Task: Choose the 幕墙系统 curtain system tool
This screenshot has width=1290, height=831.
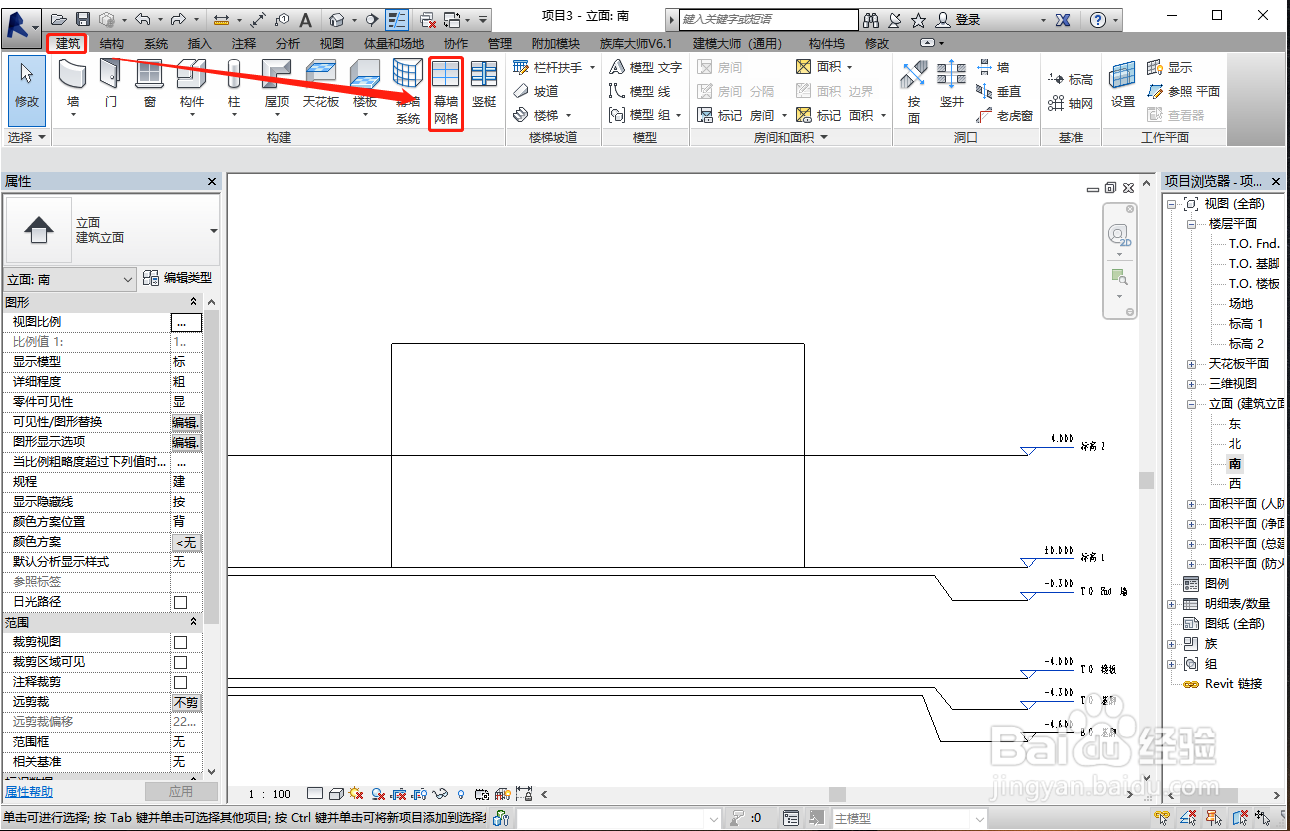Action: click(408, 92)
